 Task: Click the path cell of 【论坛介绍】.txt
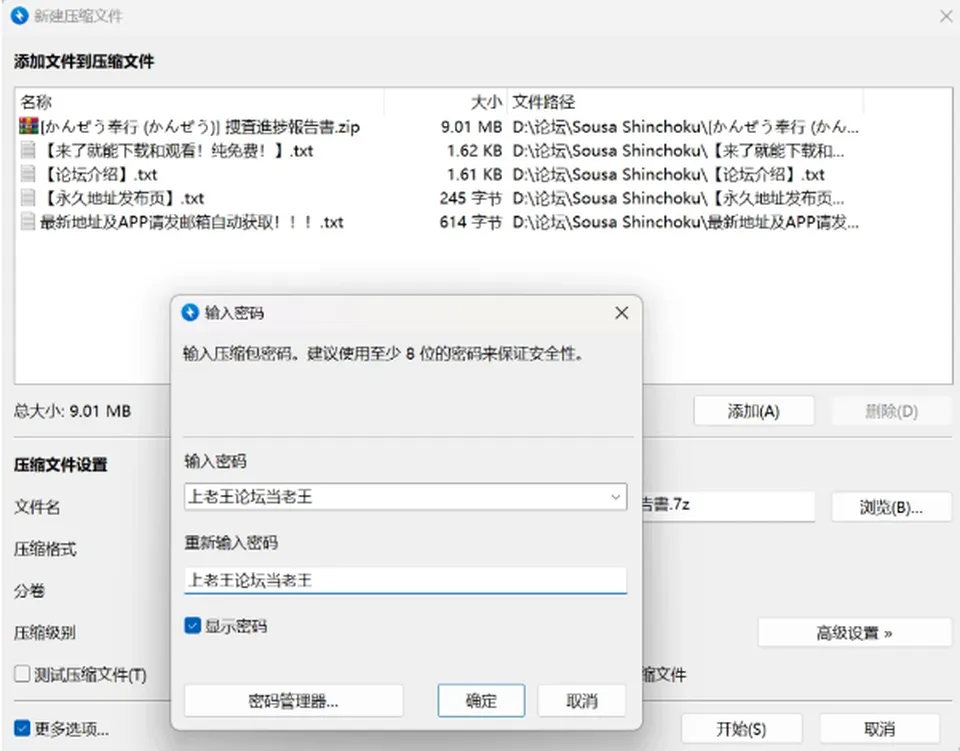(x=669, y=174)
